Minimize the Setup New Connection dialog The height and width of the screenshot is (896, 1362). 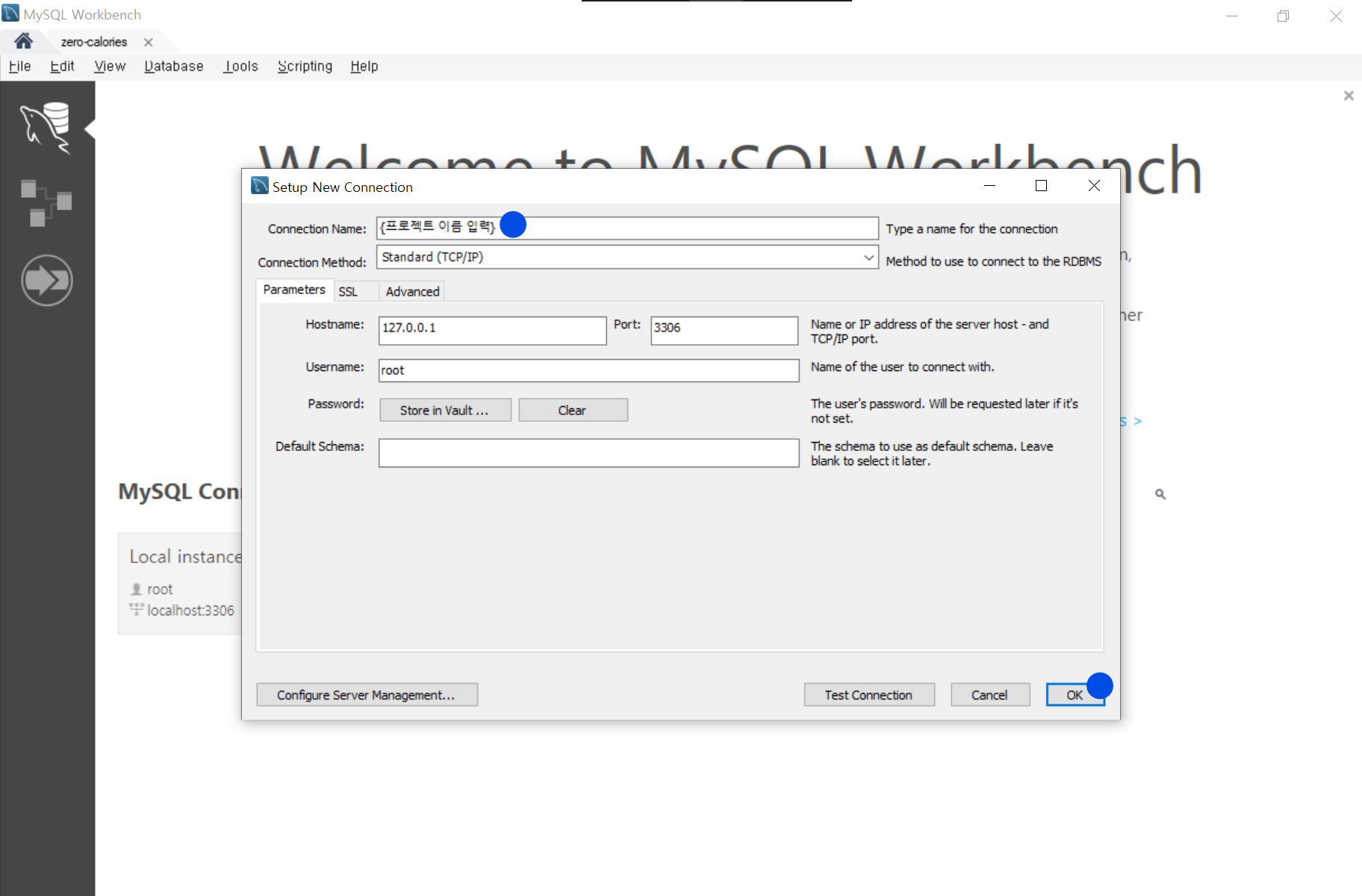(x=990, y=186)
